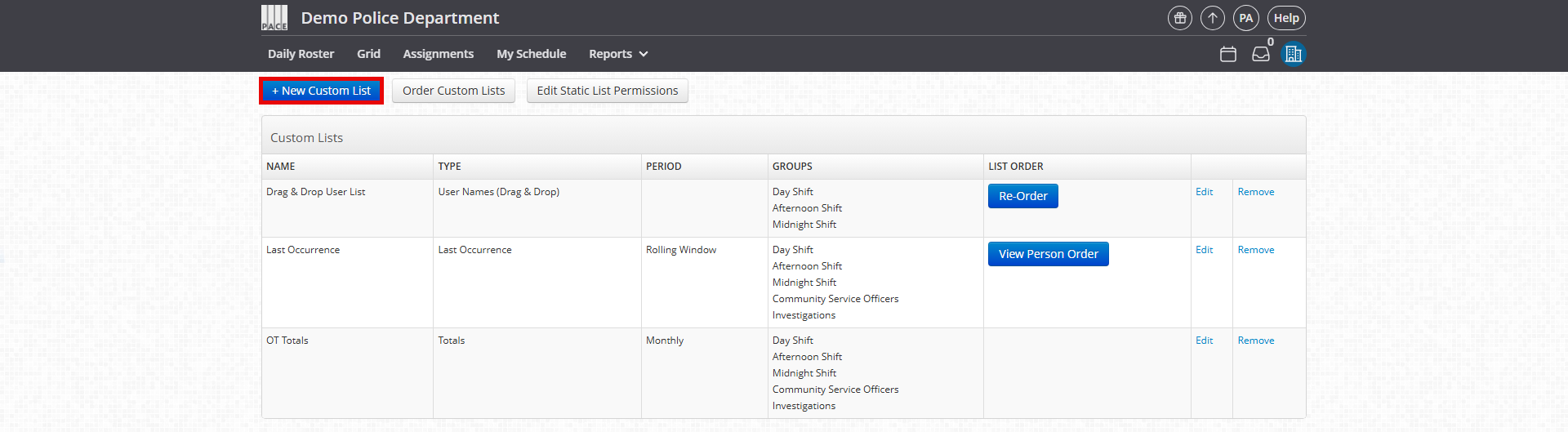The width and height of the screenshot is (1568, 432).
Task: Click View Person Order button
Action: pos(1048,254)
